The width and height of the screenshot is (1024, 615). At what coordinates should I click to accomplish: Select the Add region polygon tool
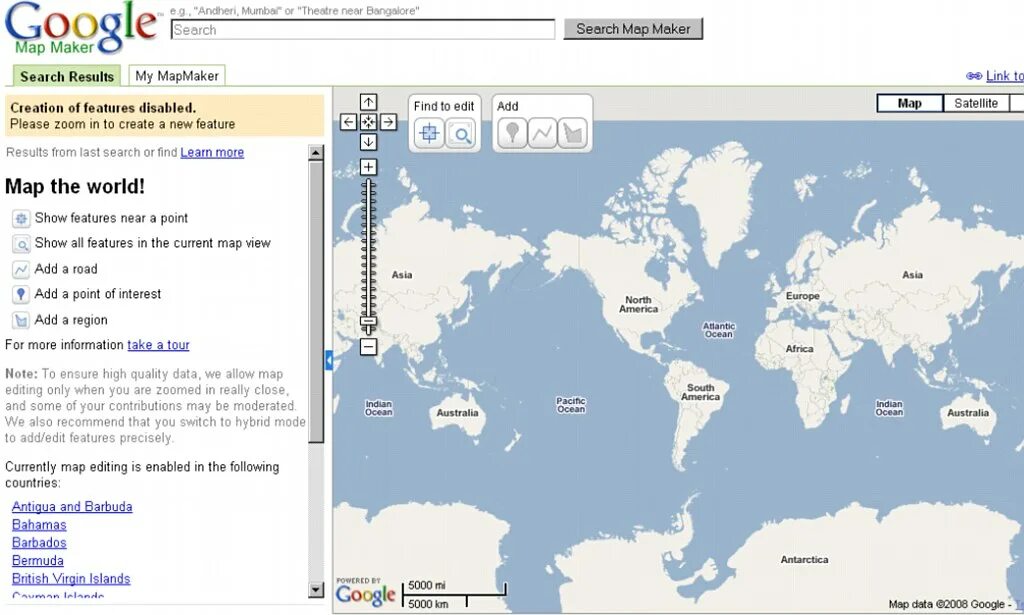[572, 133]
